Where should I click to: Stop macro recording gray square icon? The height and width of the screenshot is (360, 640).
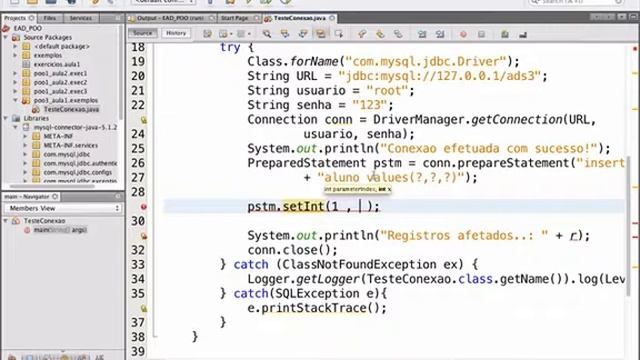tap(481, 34)
